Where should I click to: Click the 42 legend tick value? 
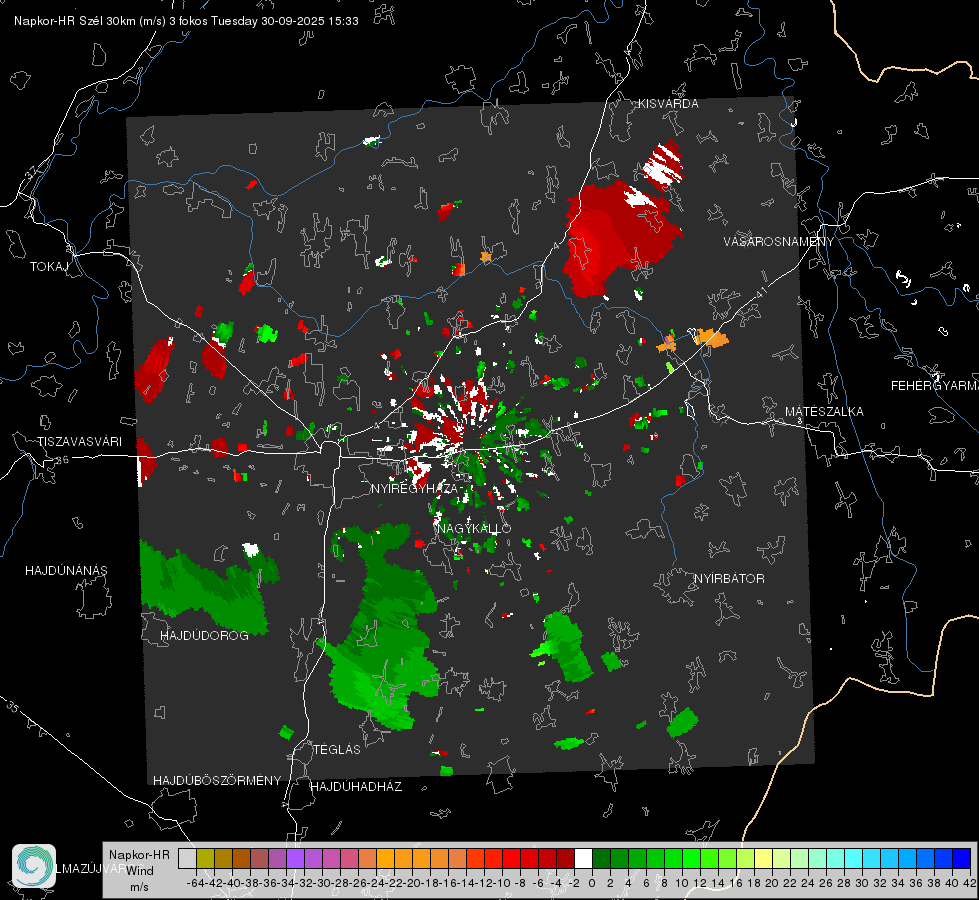[x=970, y=883]
